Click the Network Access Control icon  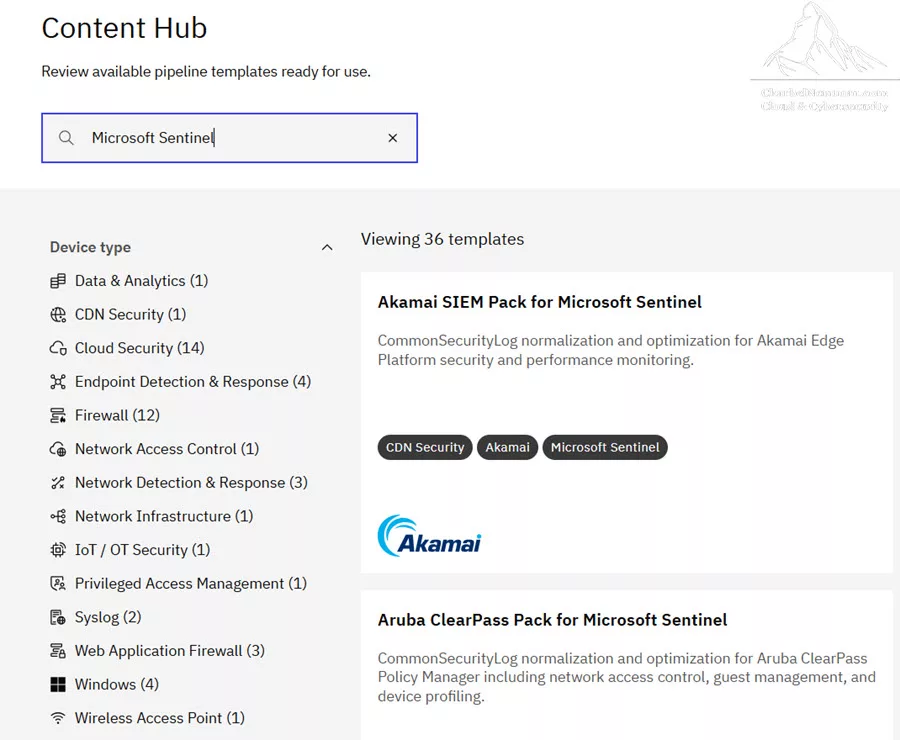point(58,449)
